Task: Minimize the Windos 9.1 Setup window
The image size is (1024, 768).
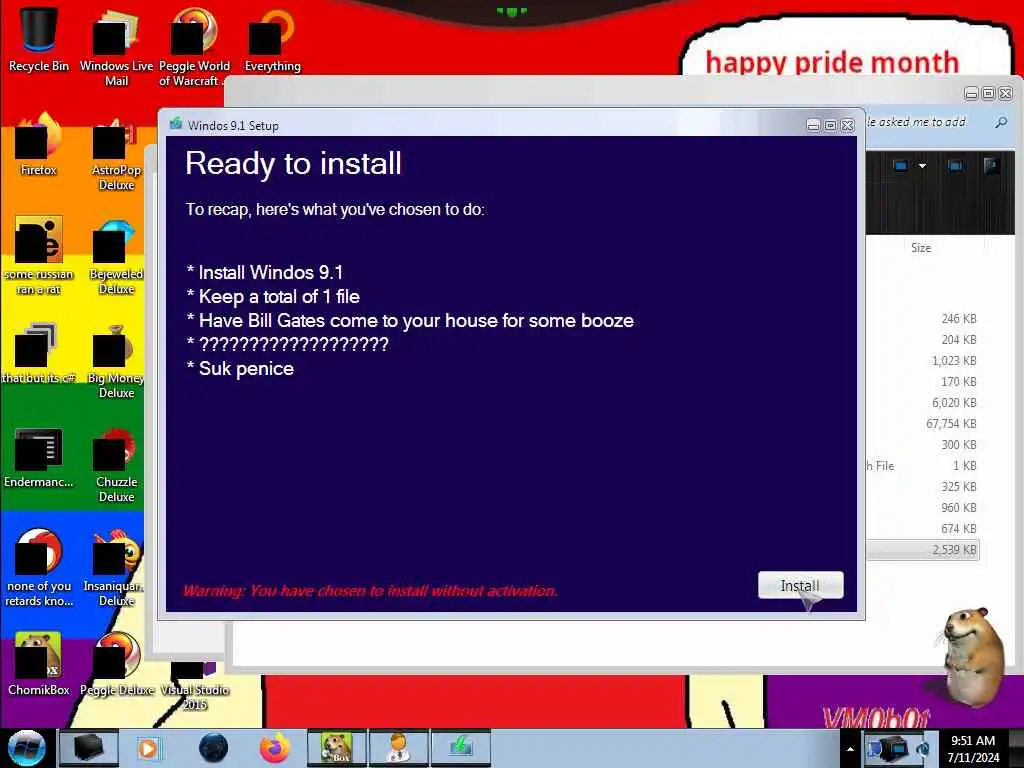Action: [x=813, y=125]
